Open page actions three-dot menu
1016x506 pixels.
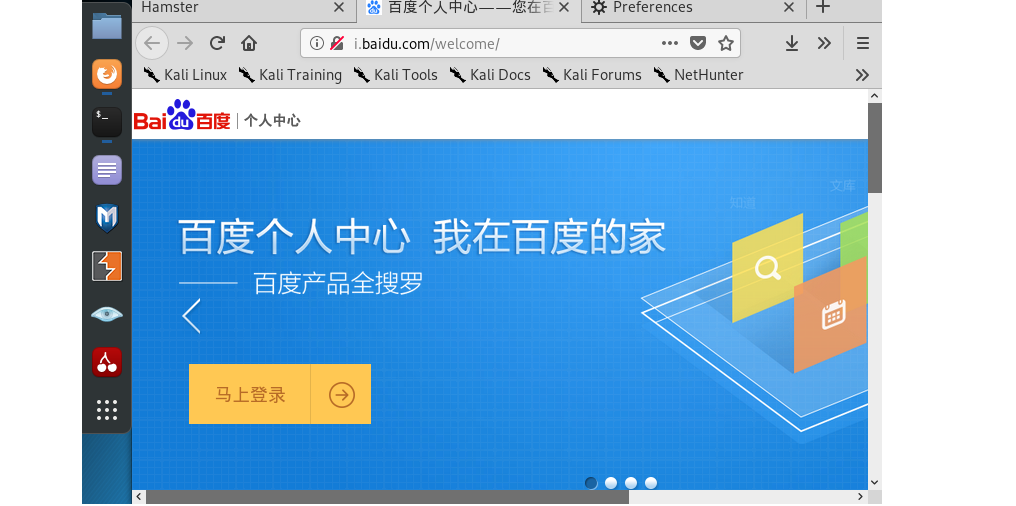[669, 43]
